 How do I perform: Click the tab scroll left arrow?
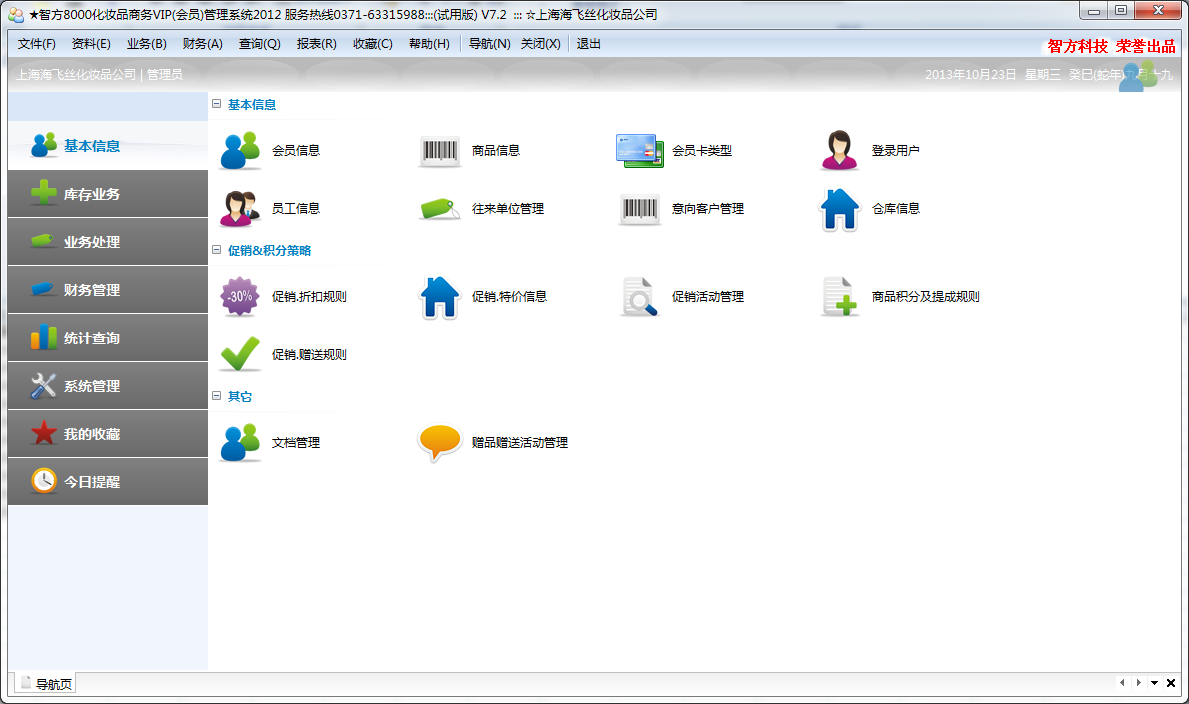coord(1122,683)
